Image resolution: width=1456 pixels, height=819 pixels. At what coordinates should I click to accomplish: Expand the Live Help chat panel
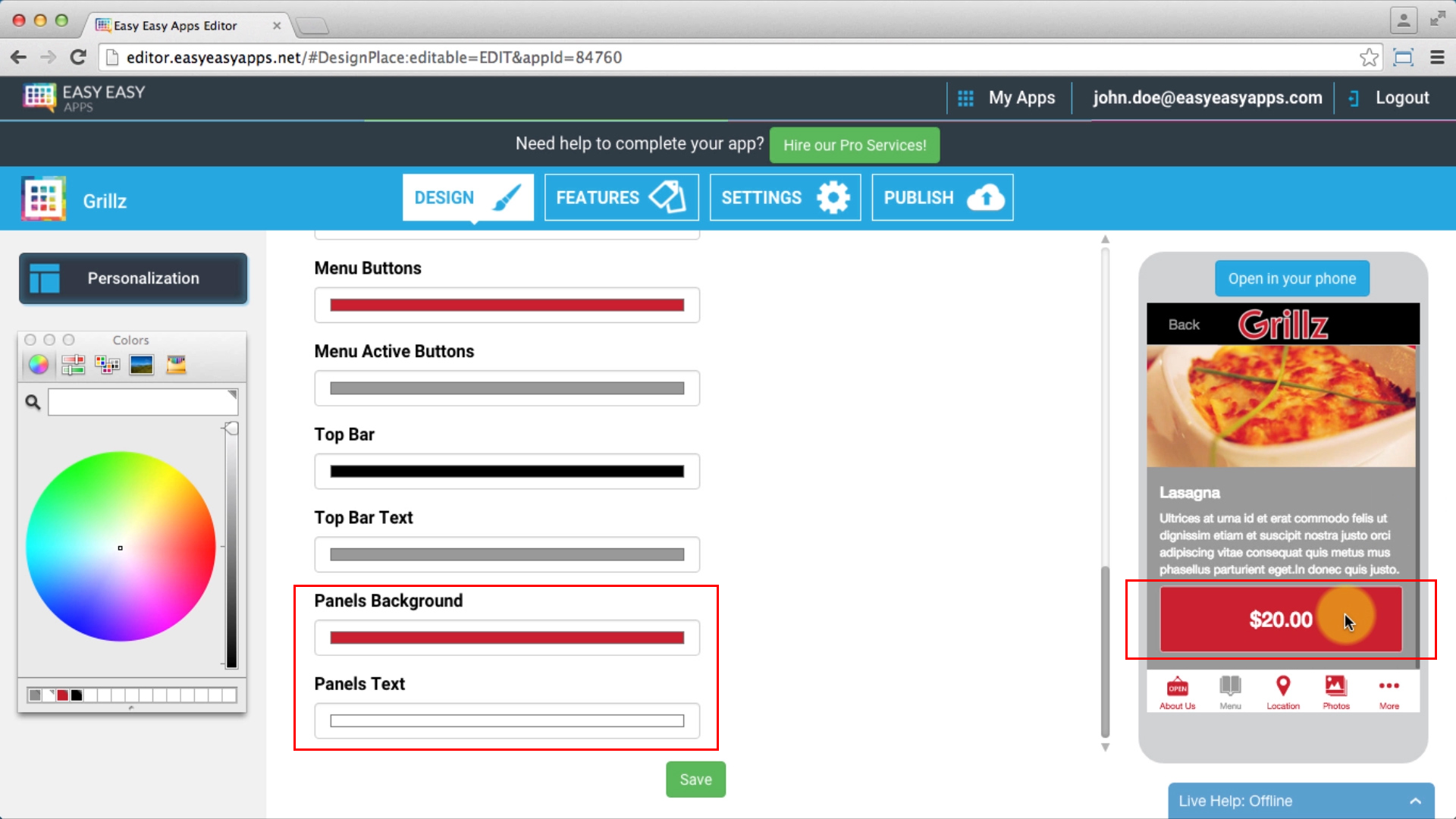tap(1415, 801)
